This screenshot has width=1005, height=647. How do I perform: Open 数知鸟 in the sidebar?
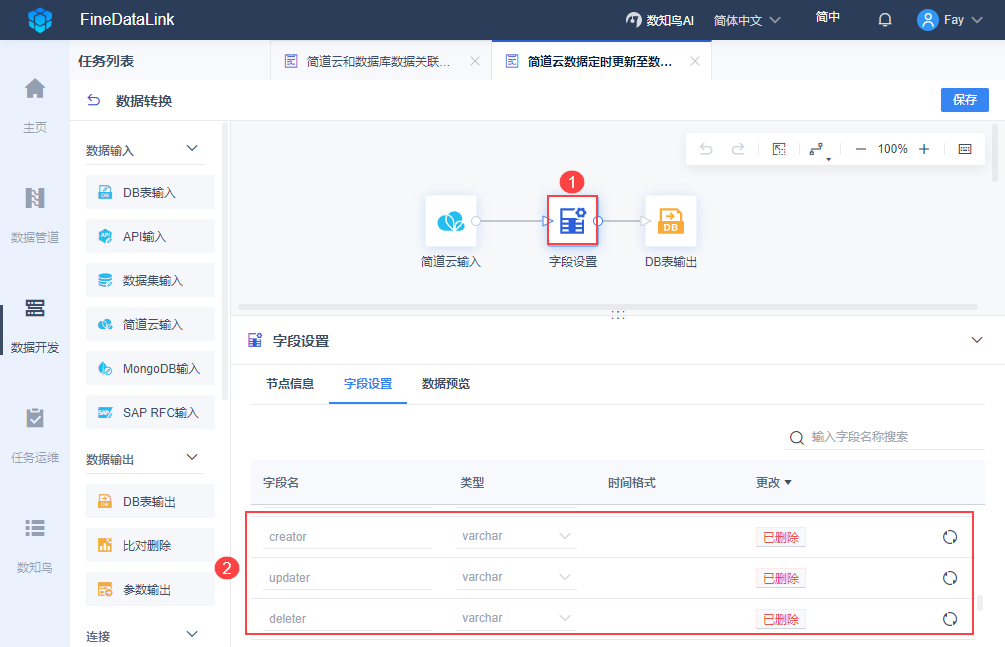point(35,528)
